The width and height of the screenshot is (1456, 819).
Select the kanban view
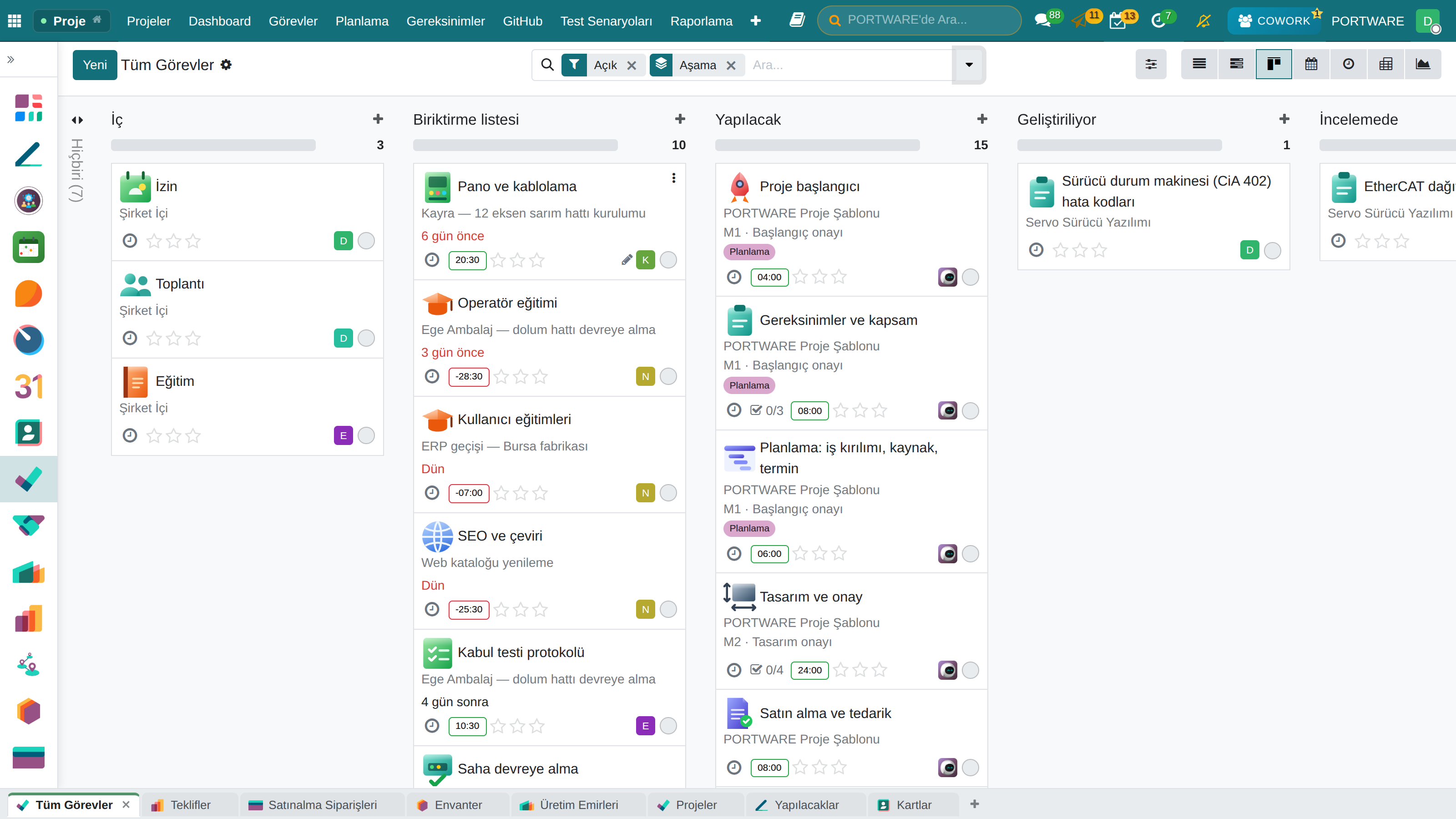[1274, 64]
